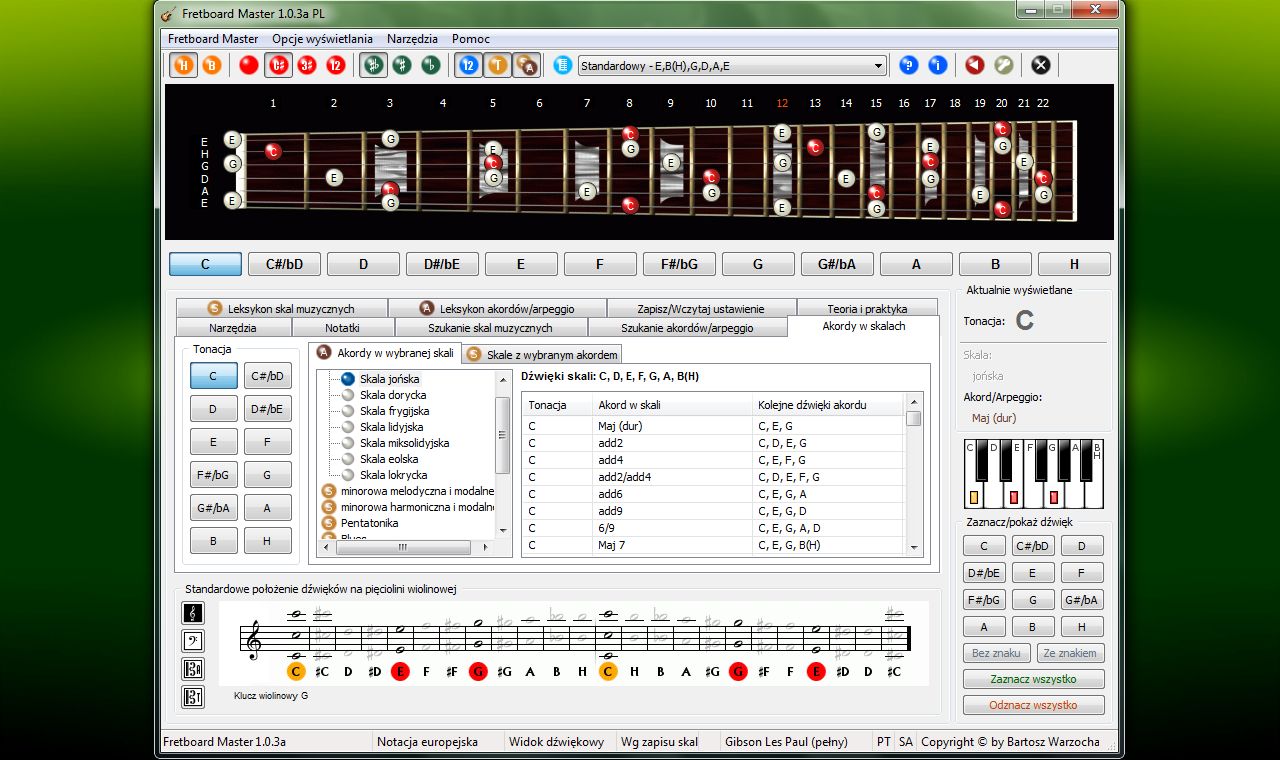Open help via blue question mark icon
Viewport: 1280px width, 760px height.
pyautogui.click(x=909, y=65)
